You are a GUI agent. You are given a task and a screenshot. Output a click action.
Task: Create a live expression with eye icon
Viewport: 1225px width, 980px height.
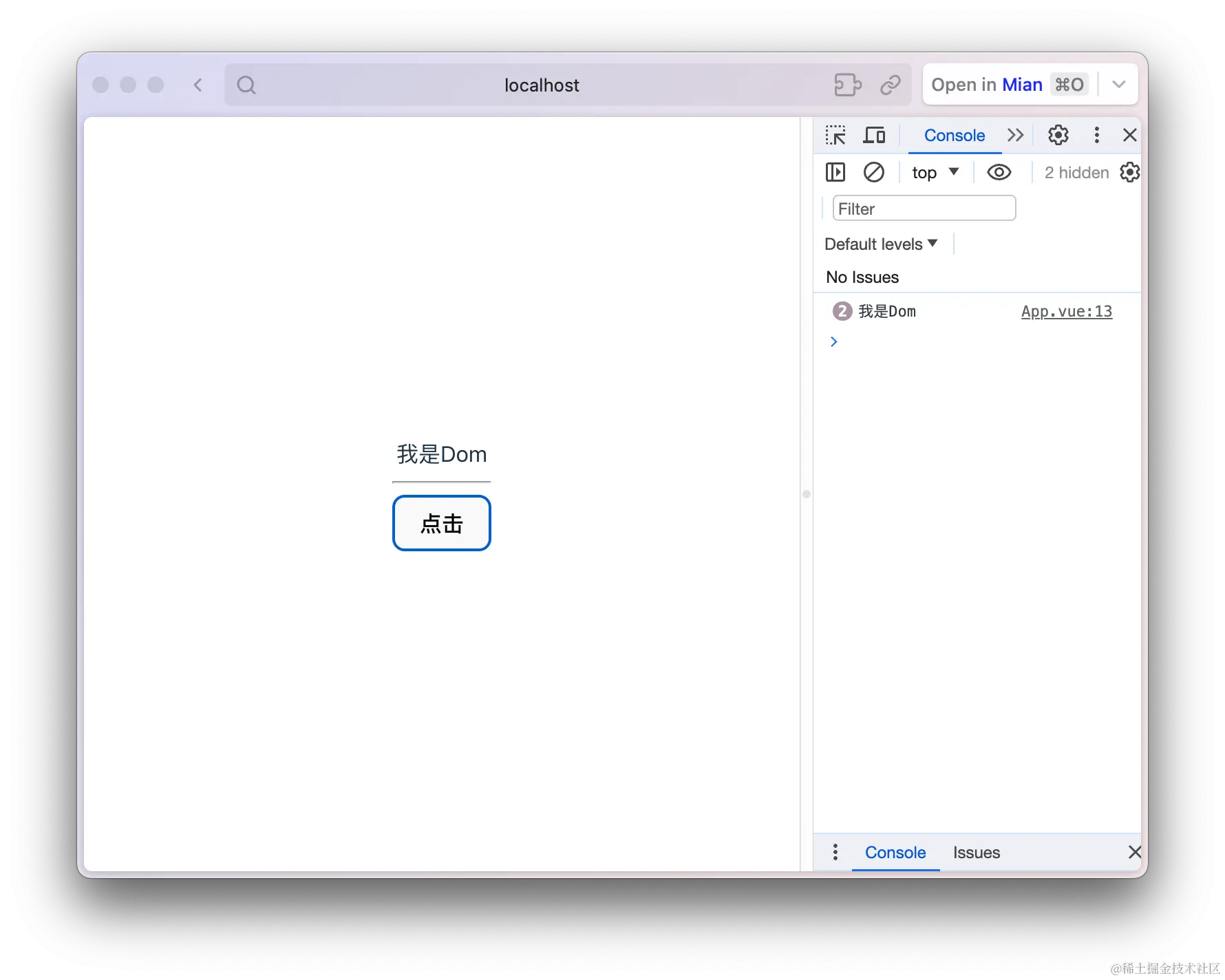point(999,172)
